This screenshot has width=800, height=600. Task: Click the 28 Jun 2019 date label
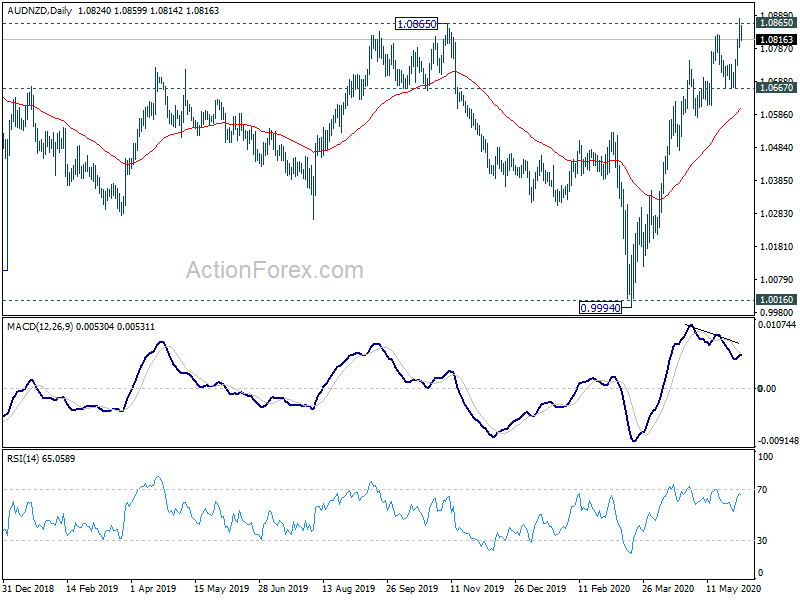pyautogui.click(x=283, y=588)
